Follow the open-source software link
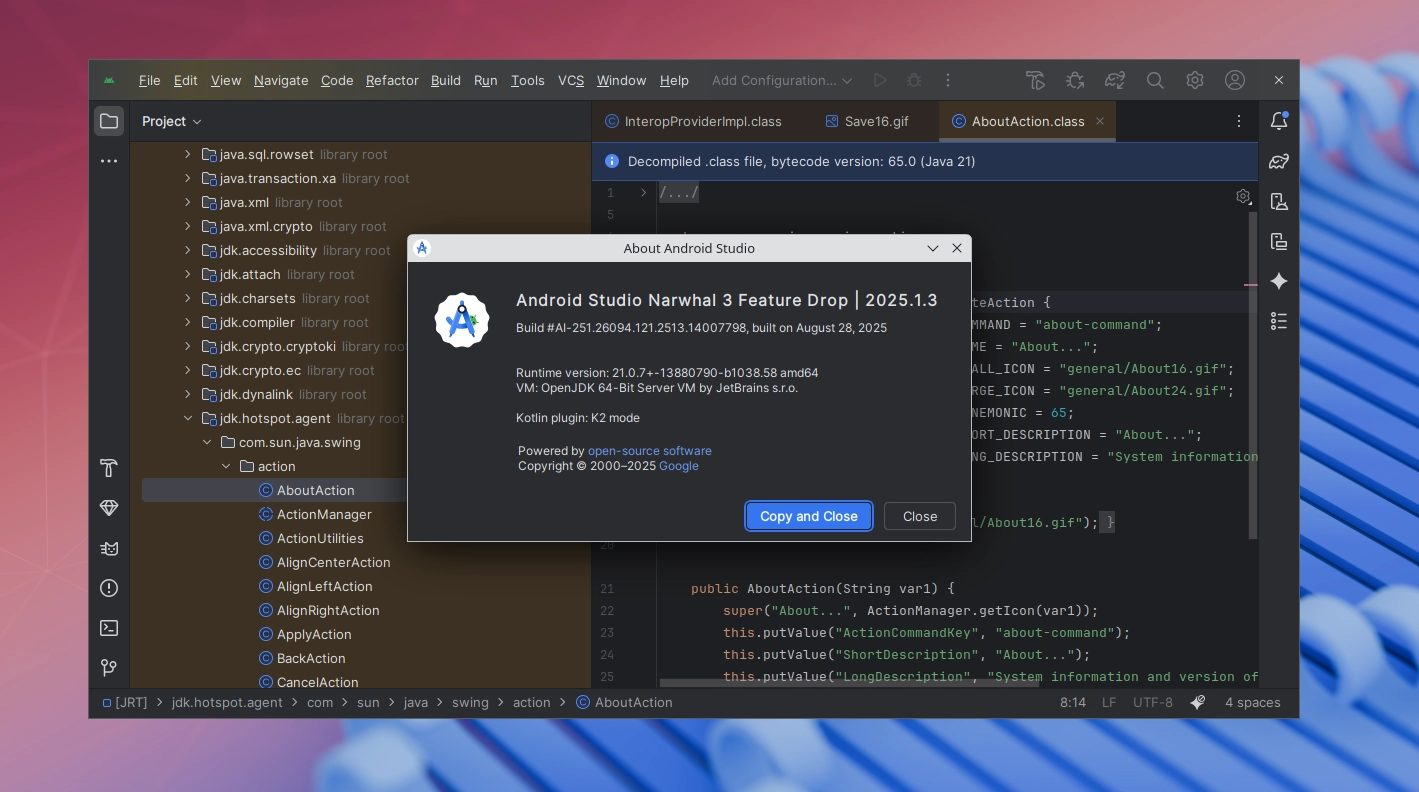The image size is (1419, 792). pyautogui.click(x=649, y=451)
